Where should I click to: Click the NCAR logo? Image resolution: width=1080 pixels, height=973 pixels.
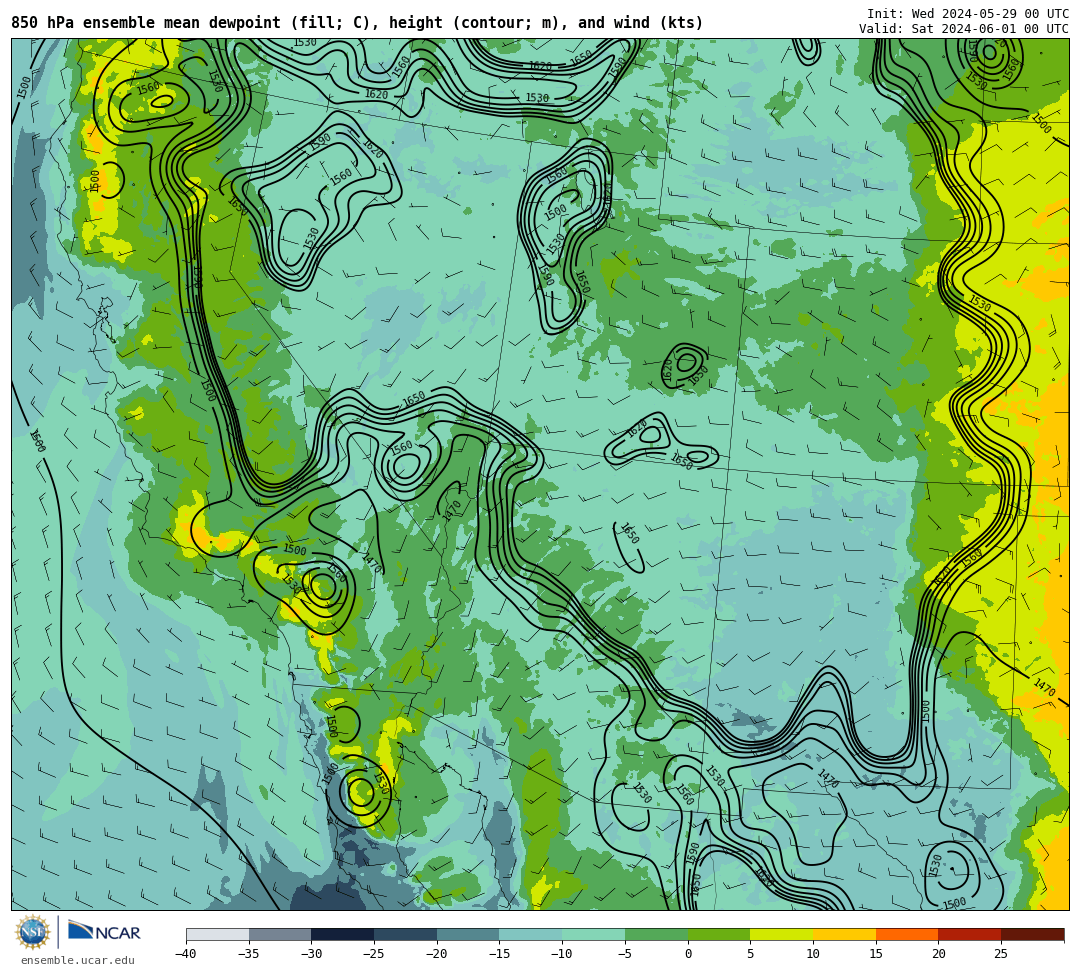tap(104, 932)
